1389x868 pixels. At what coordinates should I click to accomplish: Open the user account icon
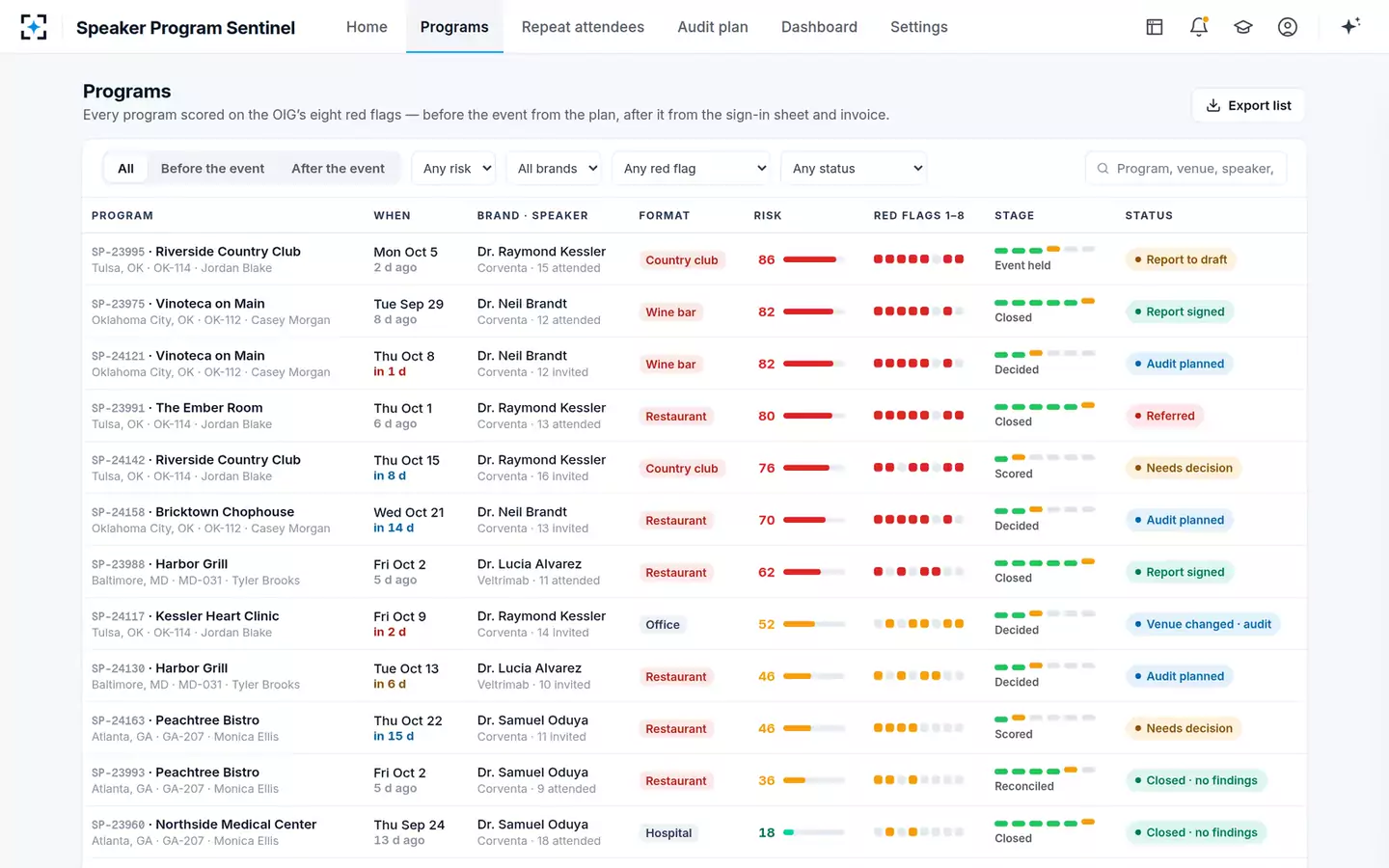coord(1288,27)
